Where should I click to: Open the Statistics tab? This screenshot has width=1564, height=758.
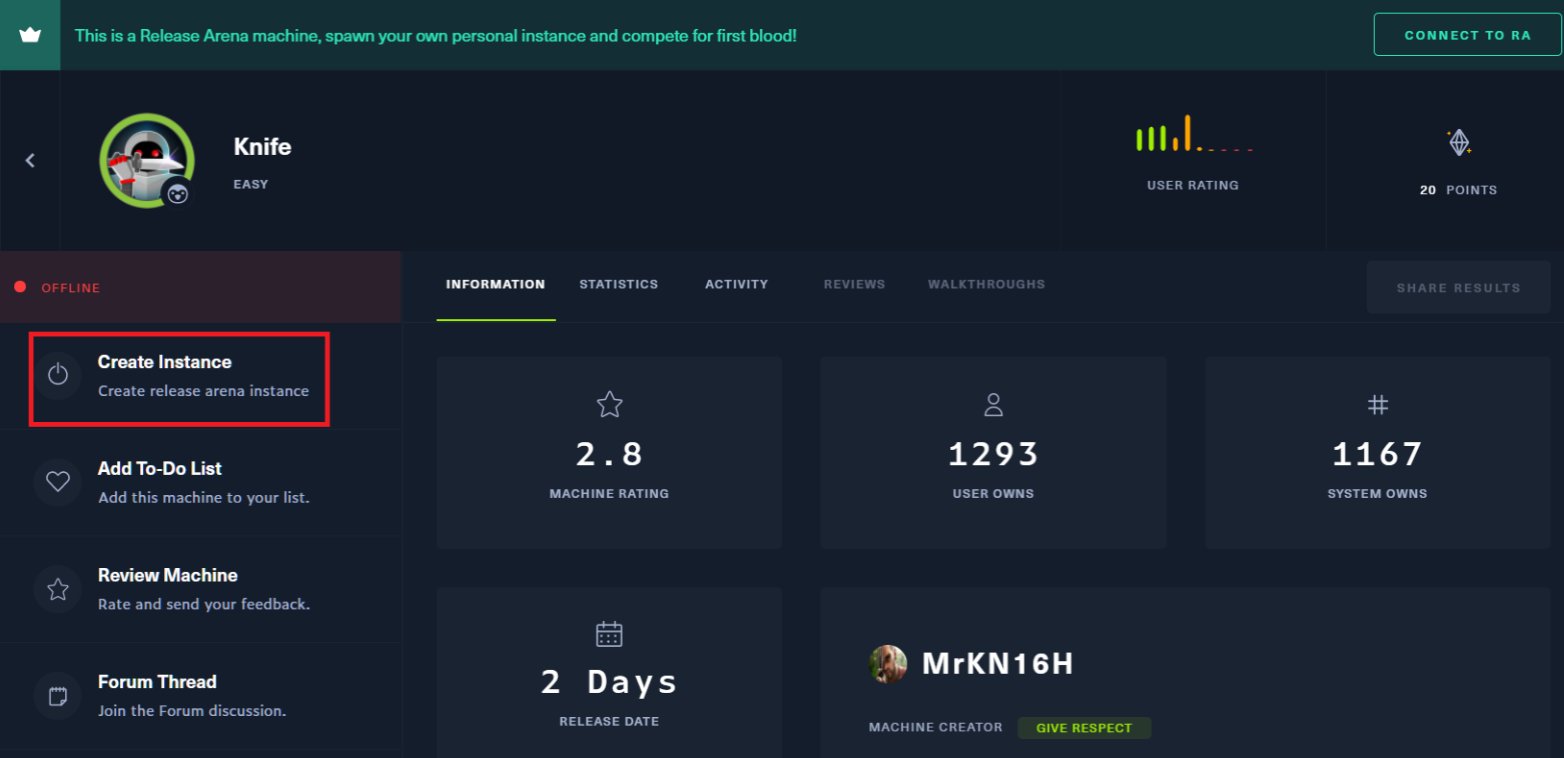pyautogui.click(x=618, y=284)
